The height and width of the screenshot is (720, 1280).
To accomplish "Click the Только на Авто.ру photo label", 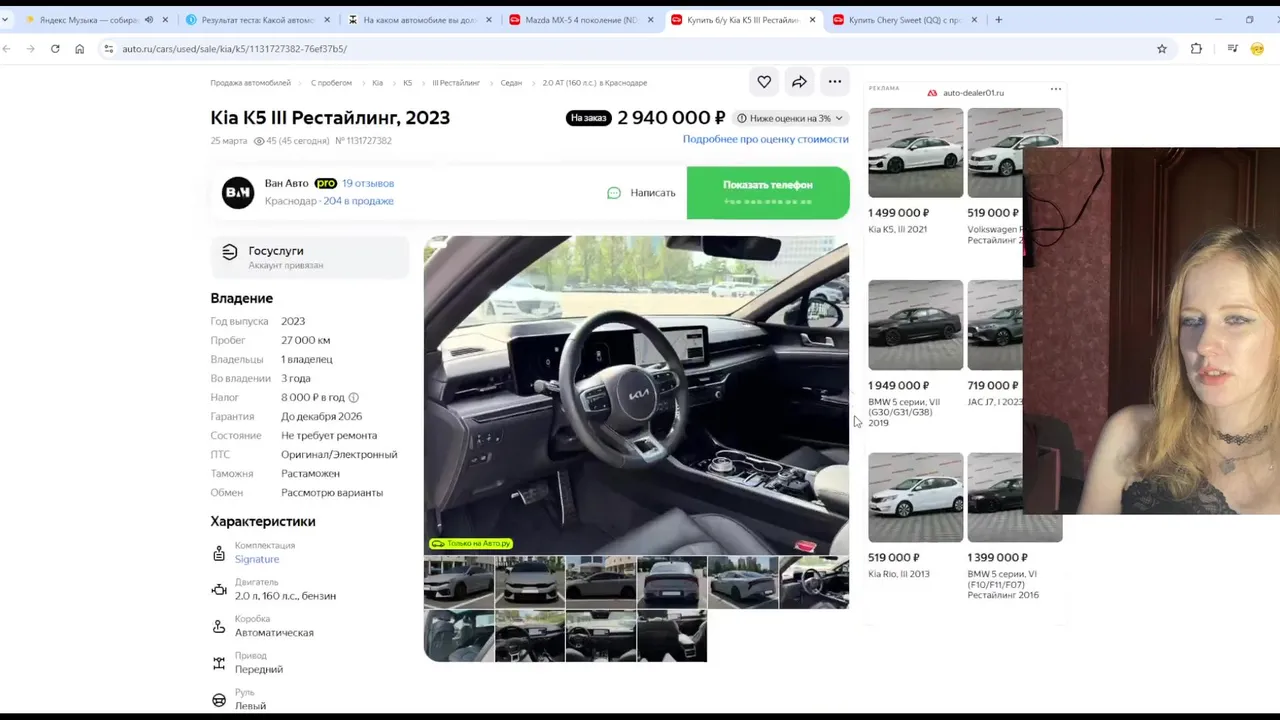I will [x=470, y=544].
